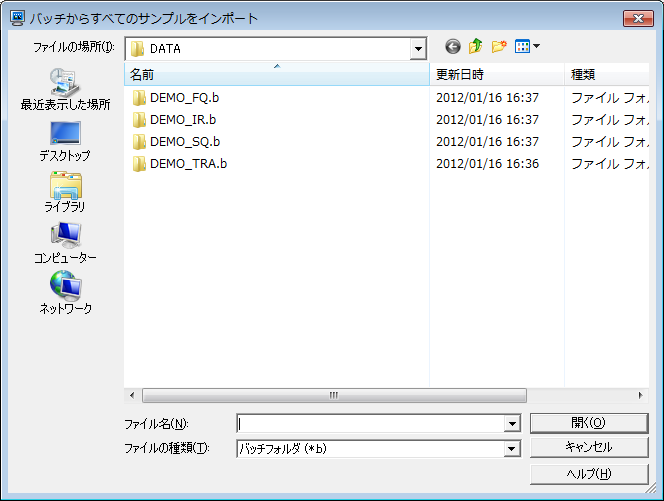This screenshot has width=664, height=501.
Task: Click the scrollbar left arrow
Action: 132,396
